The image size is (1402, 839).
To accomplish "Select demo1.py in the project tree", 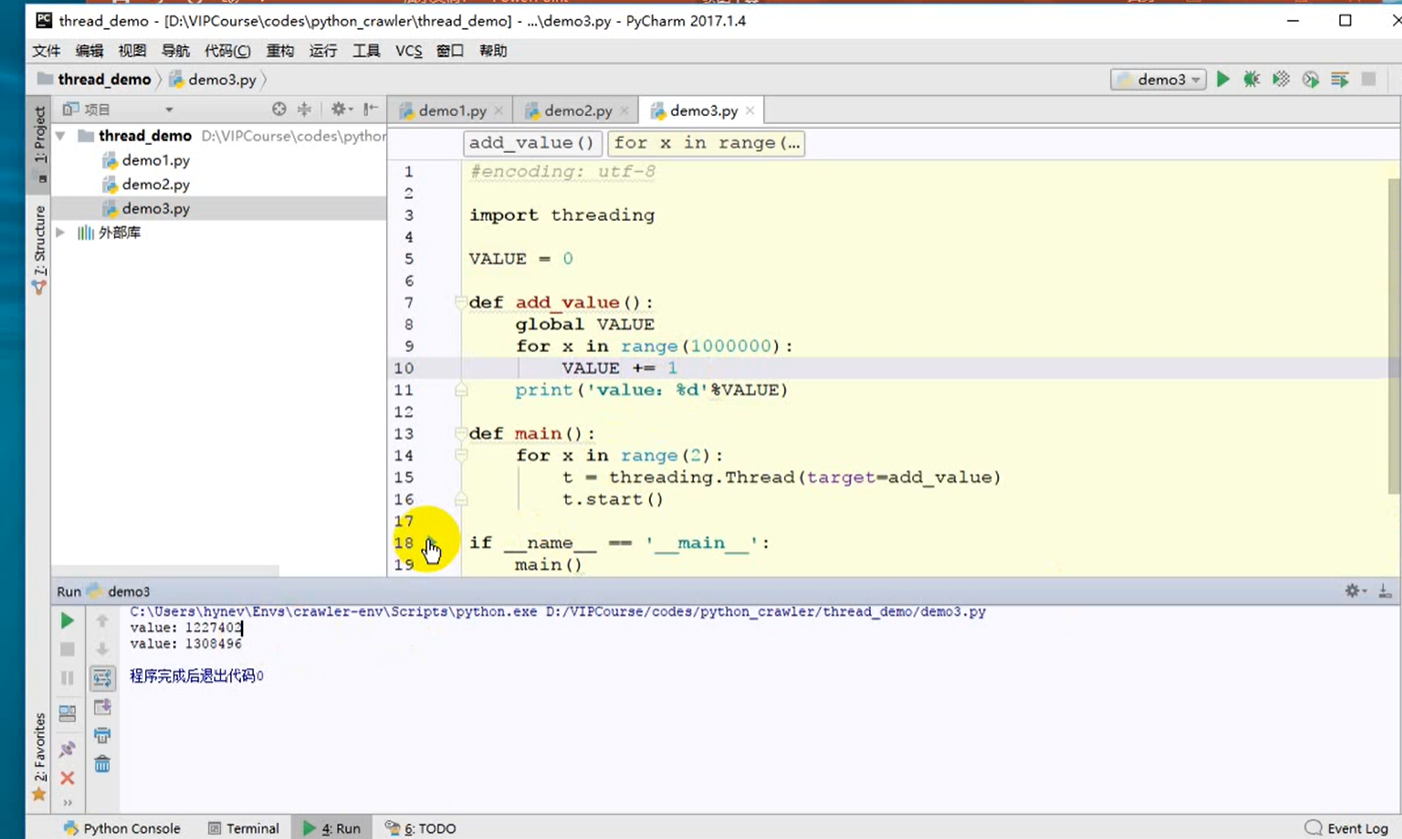I will pos(155,160).
